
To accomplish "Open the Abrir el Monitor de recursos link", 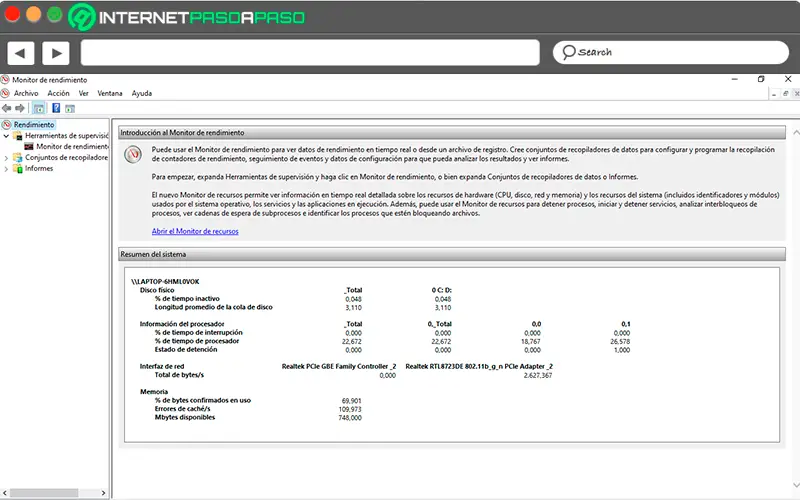I will click(195, 231).
